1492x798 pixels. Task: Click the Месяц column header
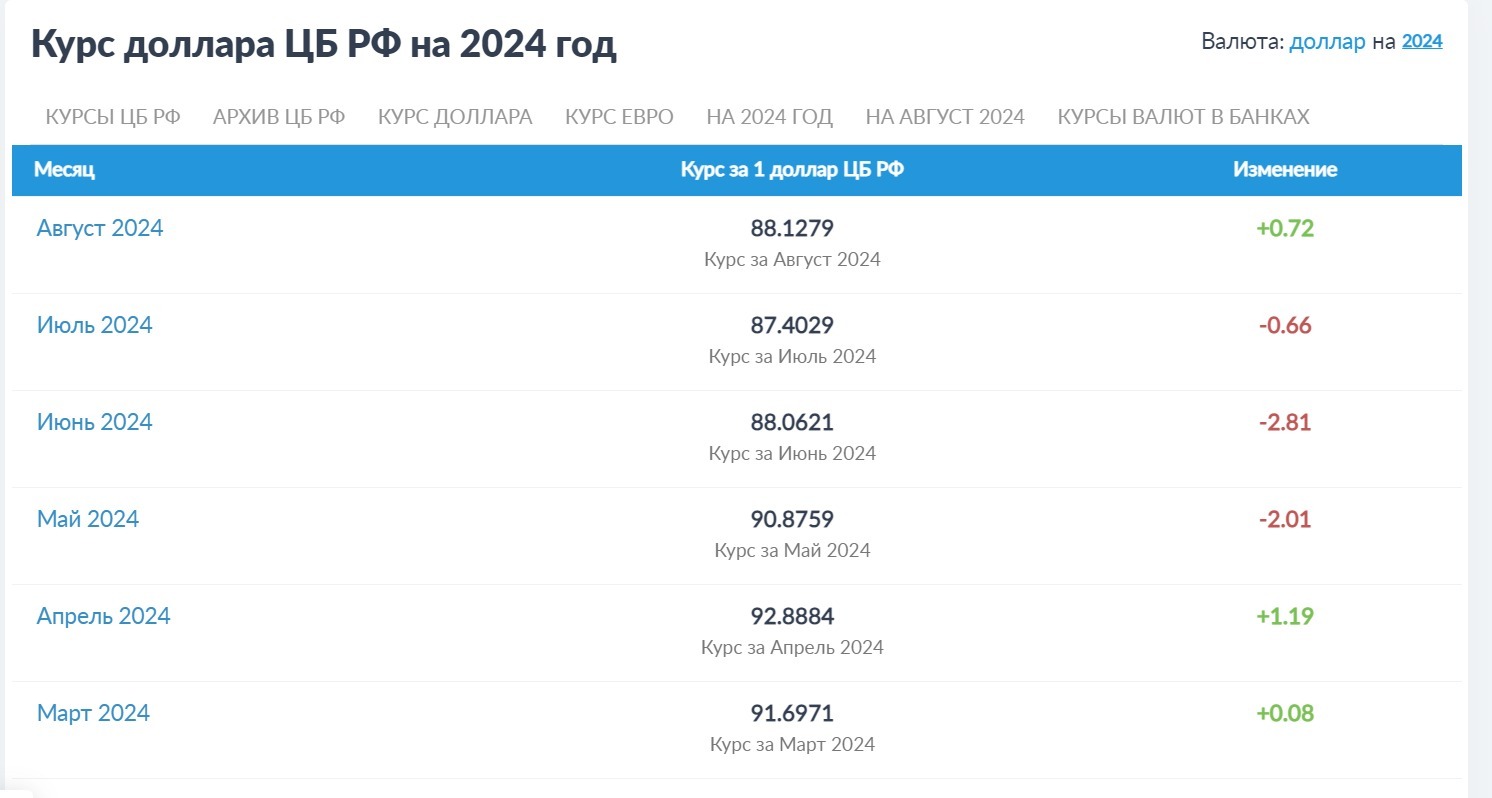(64, 170)
